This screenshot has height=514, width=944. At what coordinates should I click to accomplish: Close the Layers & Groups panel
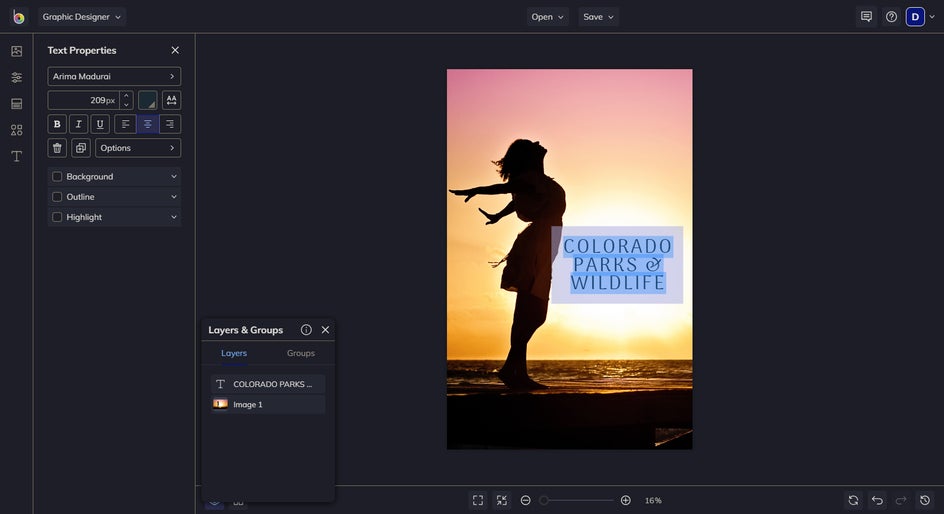click(x=325, y=330)
